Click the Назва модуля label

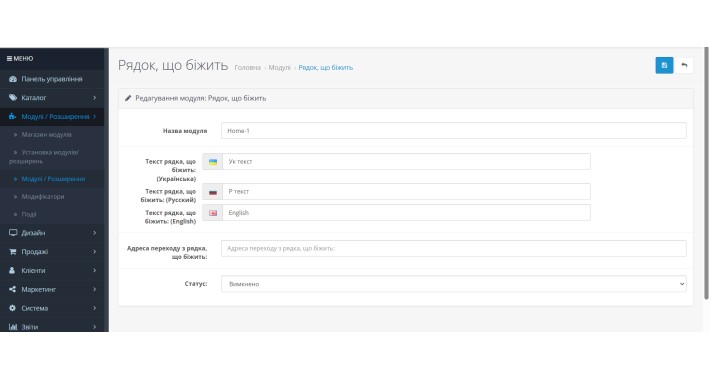[185, 131]
